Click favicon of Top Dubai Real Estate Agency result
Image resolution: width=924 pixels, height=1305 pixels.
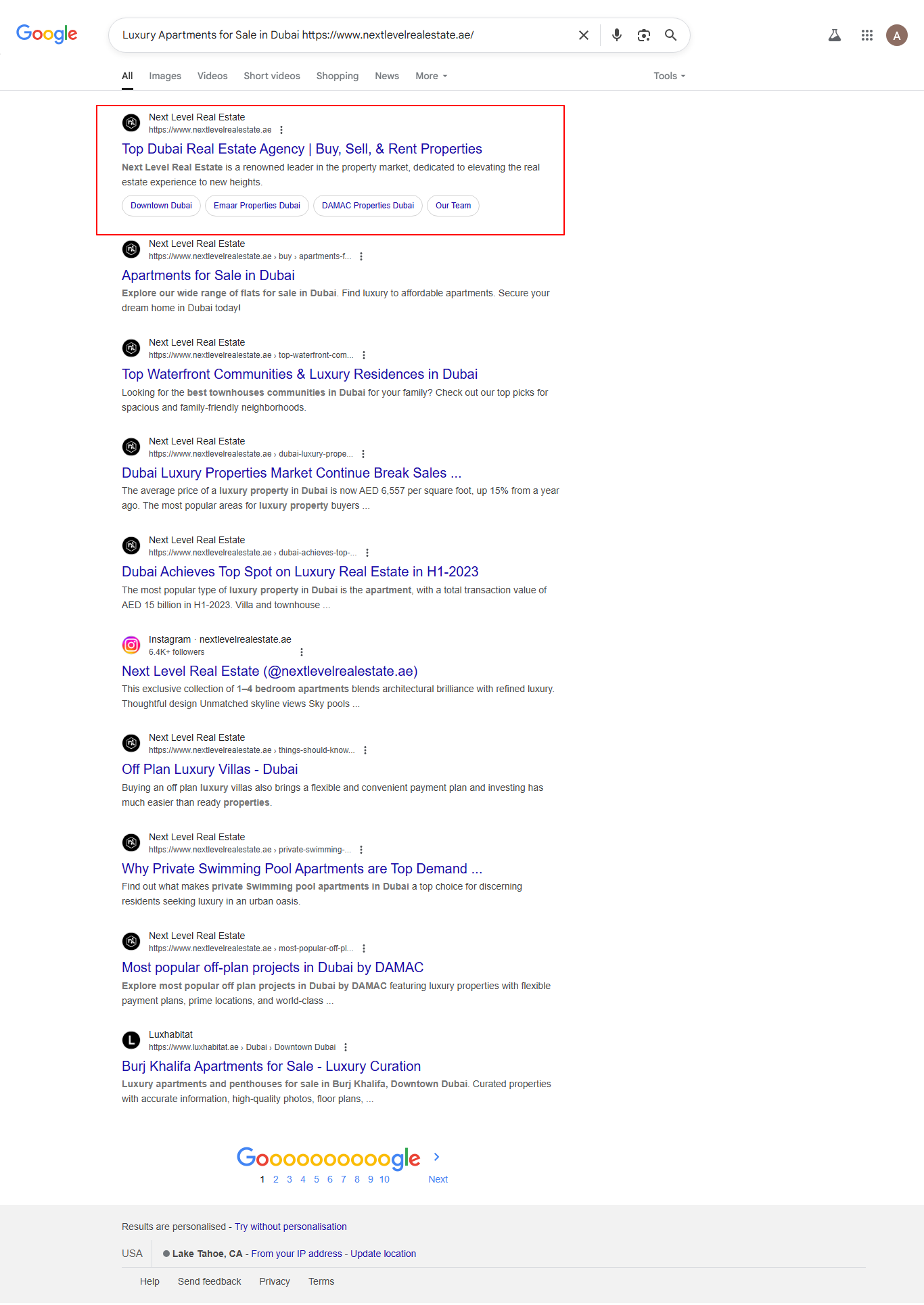[131, 123]
